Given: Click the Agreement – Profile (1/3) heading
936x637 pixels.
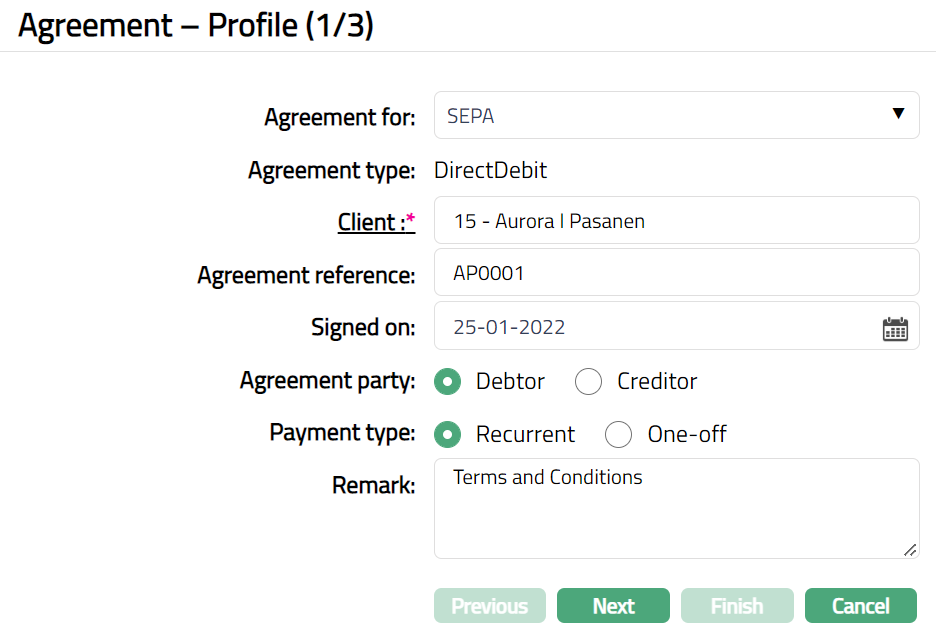Looking at the screenshot, I should (x=196, y=26).
